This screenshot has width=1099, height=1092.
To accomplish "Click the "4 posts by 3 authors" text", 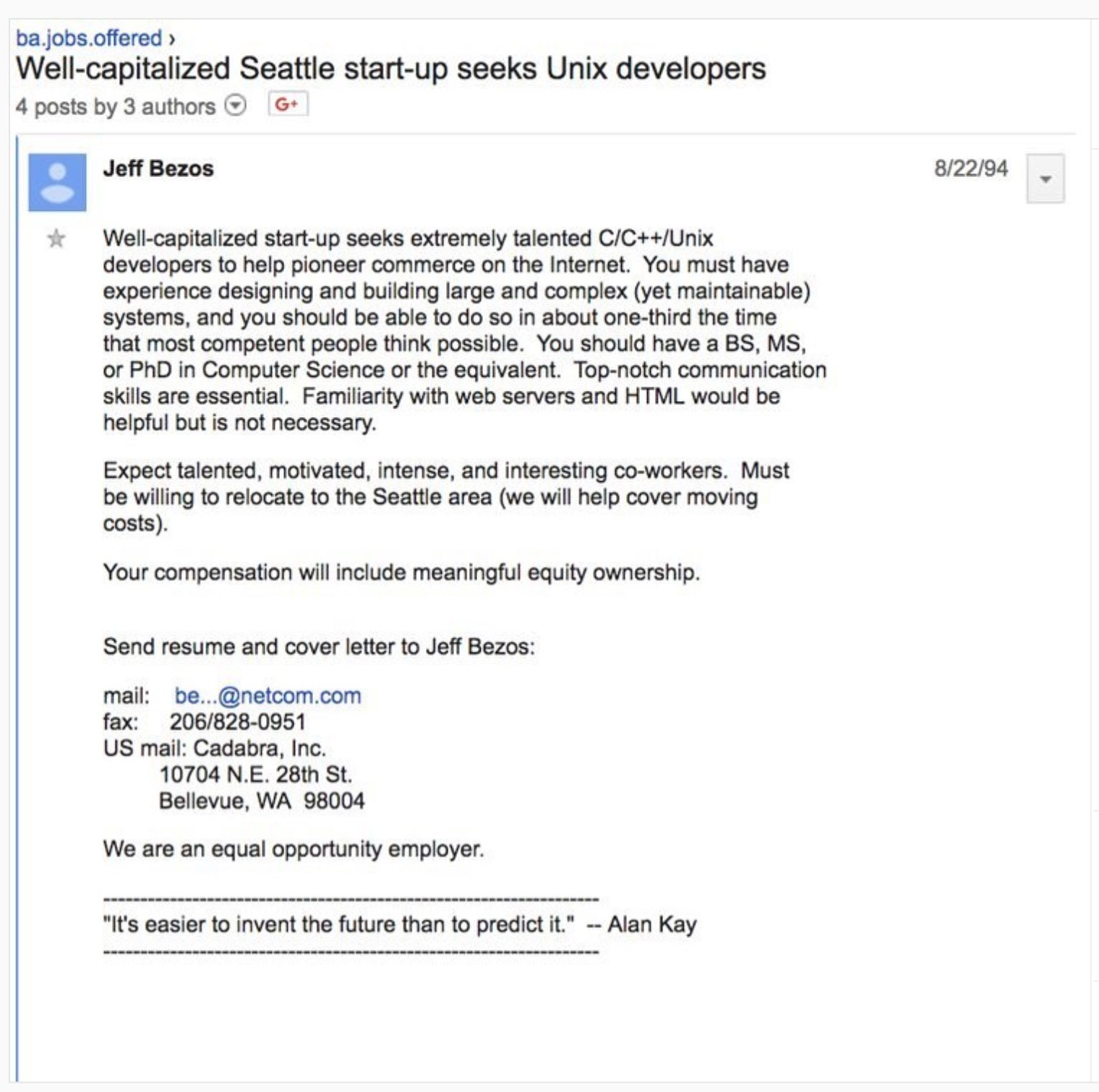I will click(x=116, y=107).
